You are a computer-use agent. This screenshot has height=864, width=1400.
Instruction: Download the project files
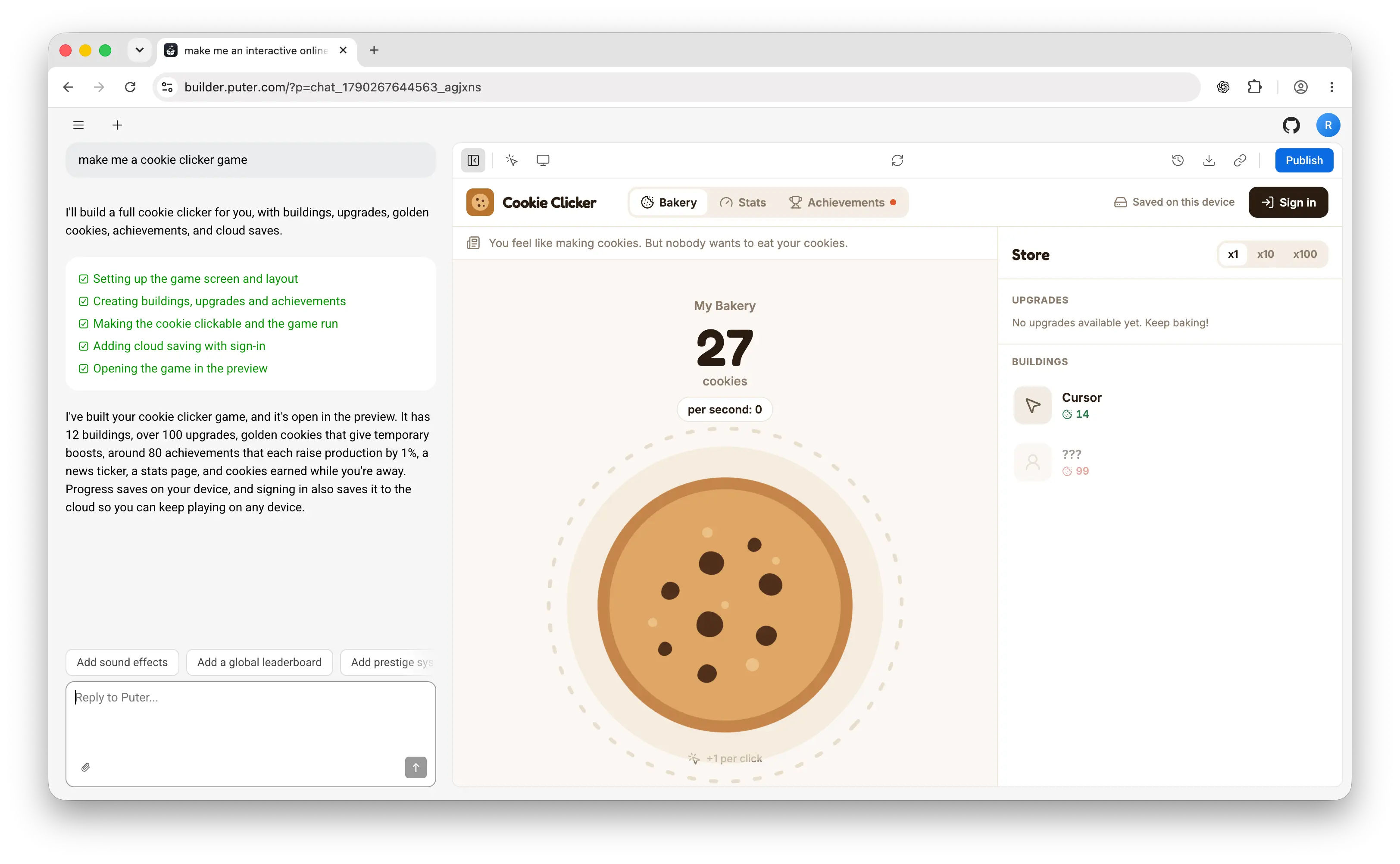point(1209,160)
